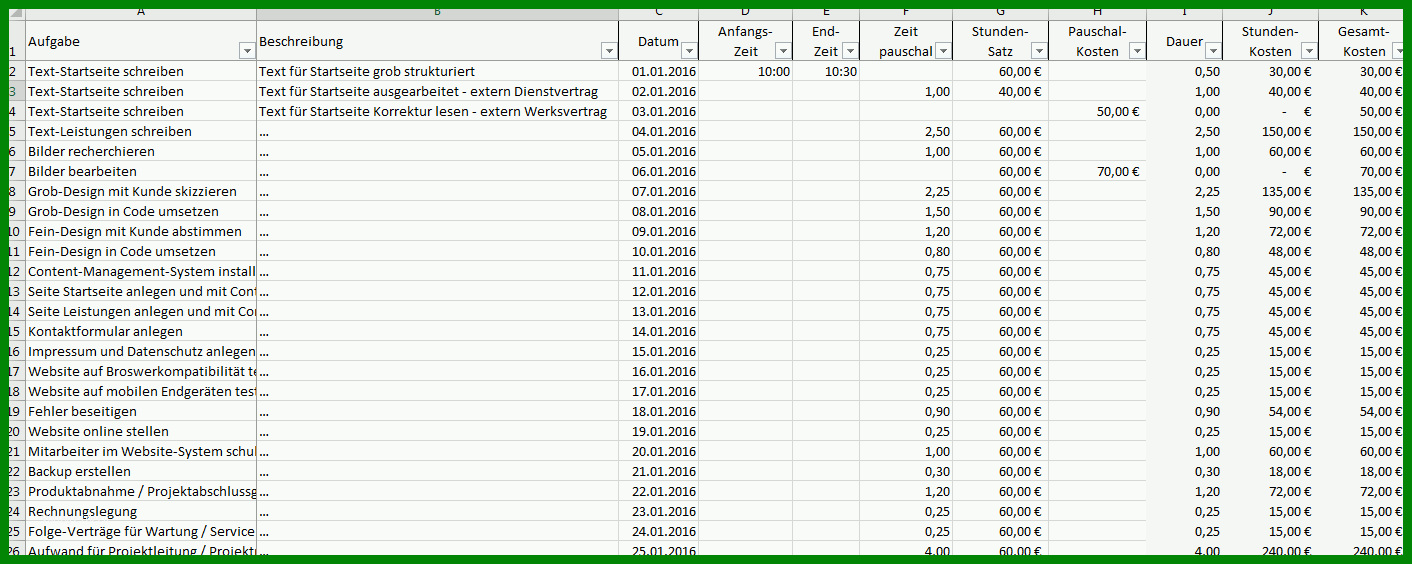
Task: Open the Dauer column filter dropdown
Action: point(1212,51)
